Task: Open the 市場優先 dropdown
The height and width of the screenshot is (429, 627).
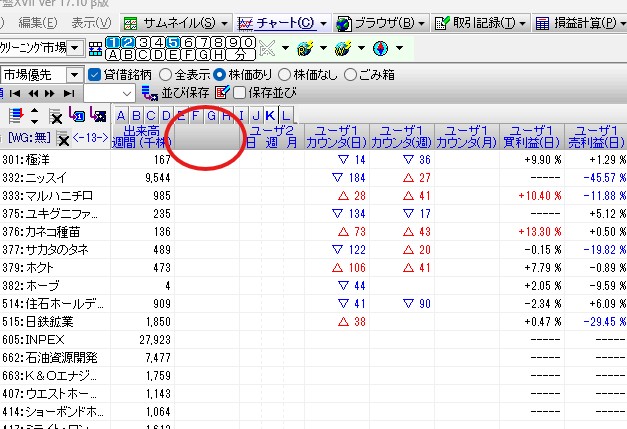Action: 74,74
